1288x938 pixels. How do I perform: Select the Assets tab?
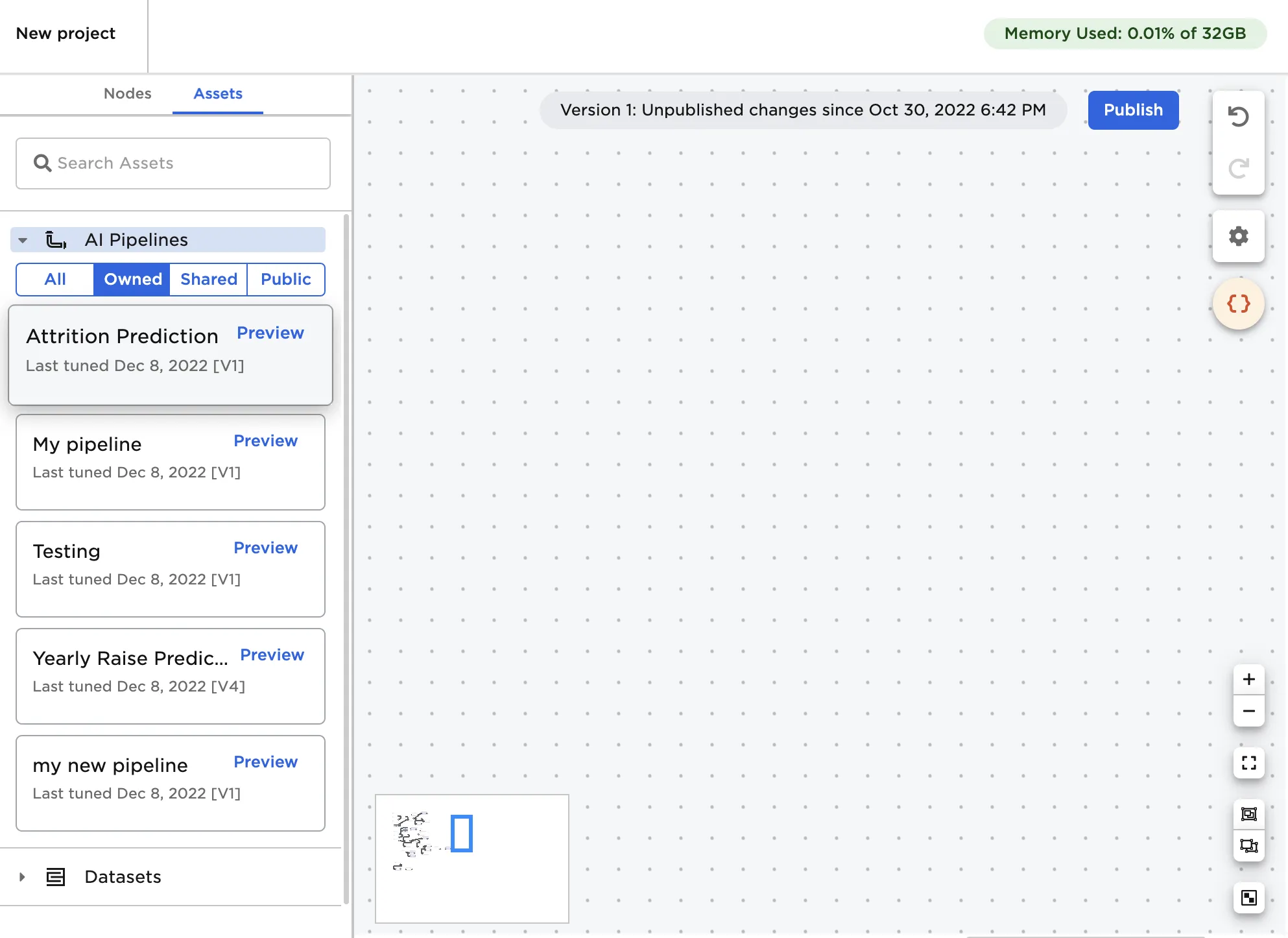pyautogui.click(x=218, y=93)
